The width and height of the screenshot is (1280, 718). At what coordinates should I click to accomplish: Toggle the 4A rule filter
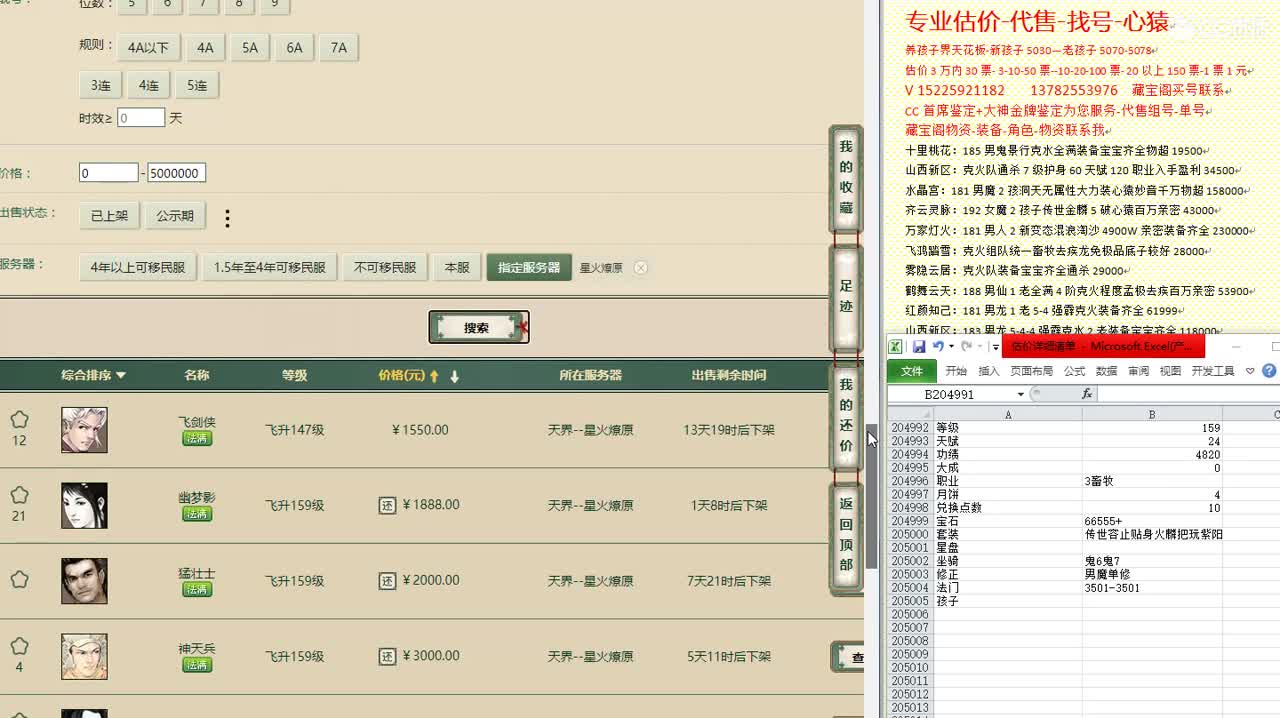click(205, 47)
